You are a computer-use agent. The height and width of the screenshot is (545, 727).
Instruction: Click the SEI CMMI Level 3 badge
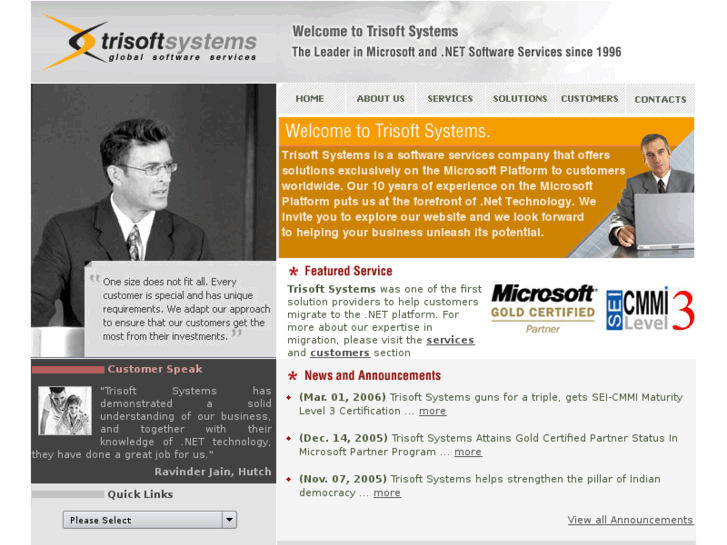pyautogui.click(x=650, y=309)
